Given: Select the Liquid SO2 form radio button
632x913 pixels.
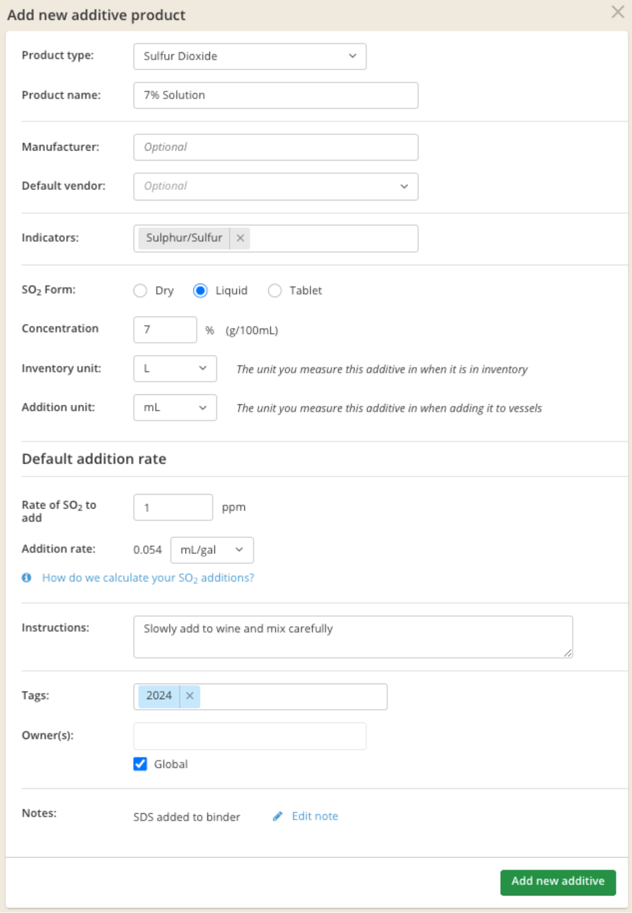Looking at the screenshot, I should (x=200, y=291).
